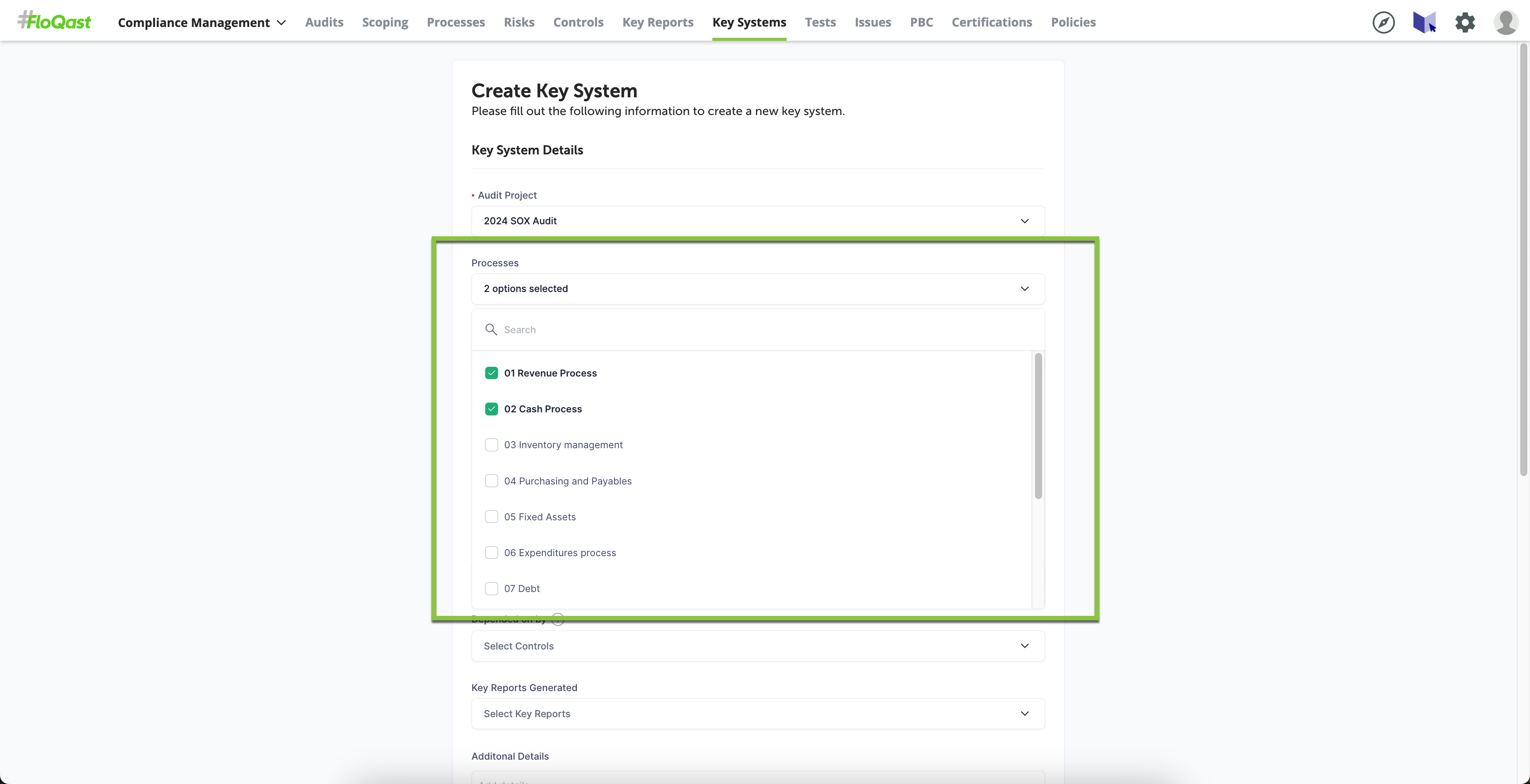The width and height of the screenshot is (1530, 784).
Task: Click the 03 Inventory management label
Action: point(563,445)
